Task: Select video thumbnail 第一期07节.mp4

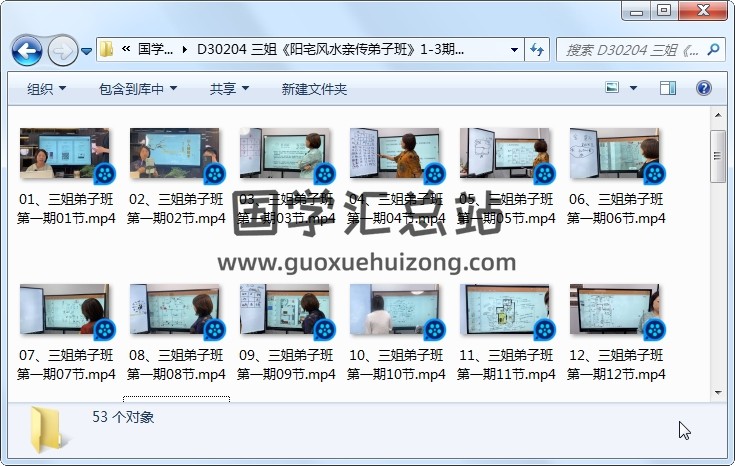Action: (x=65, y=309)
